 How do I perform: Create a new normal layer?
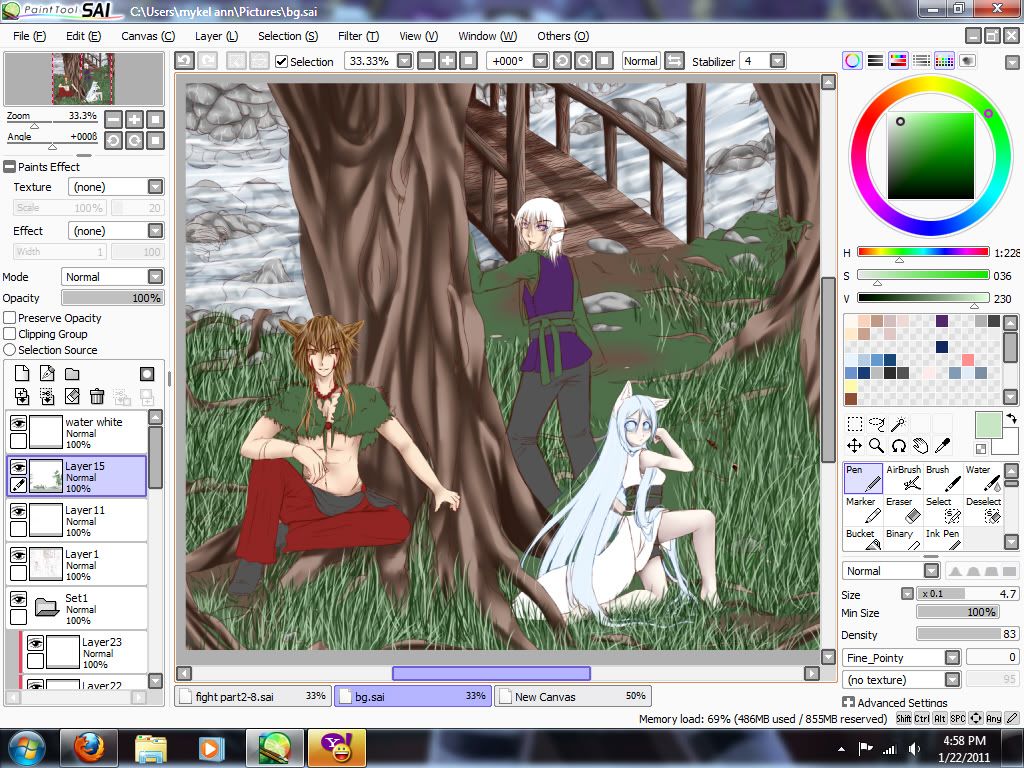[x=22, y=374]
